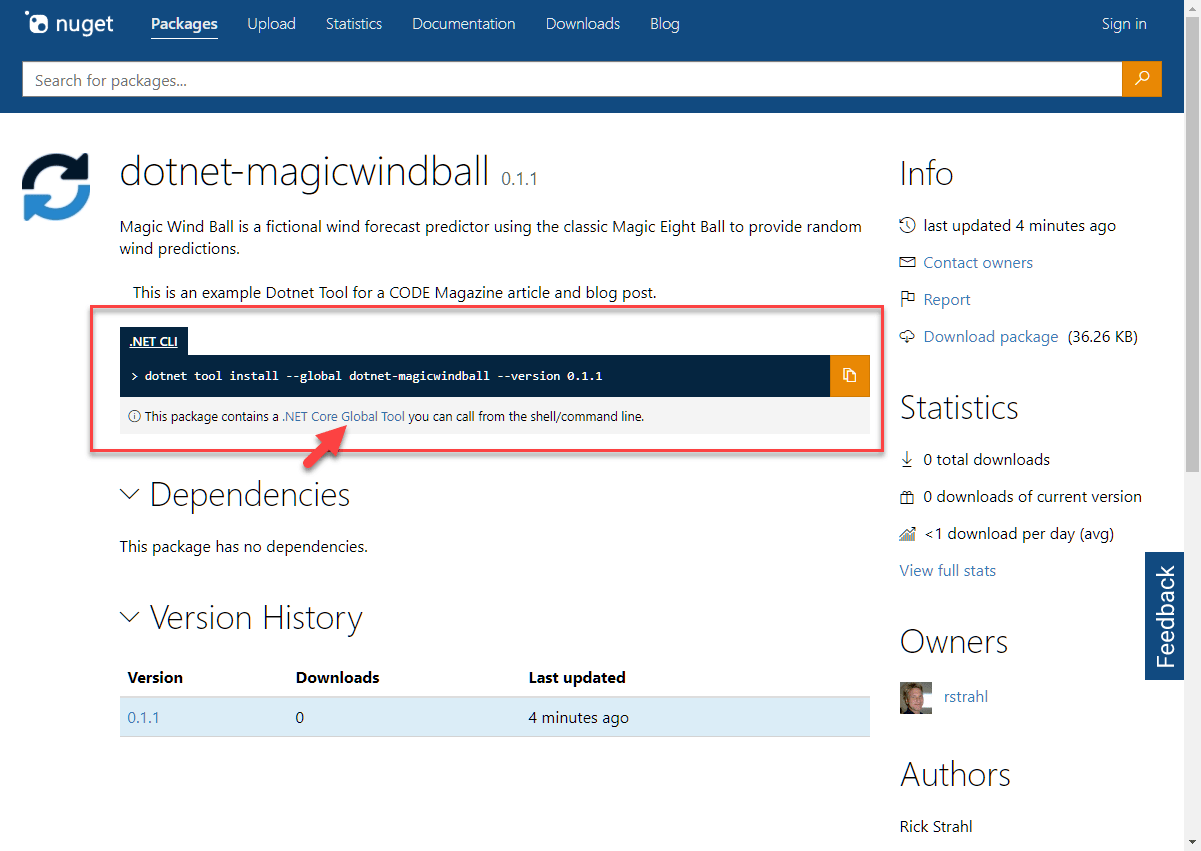Click the cloud download icon

(x=907, y=336)
